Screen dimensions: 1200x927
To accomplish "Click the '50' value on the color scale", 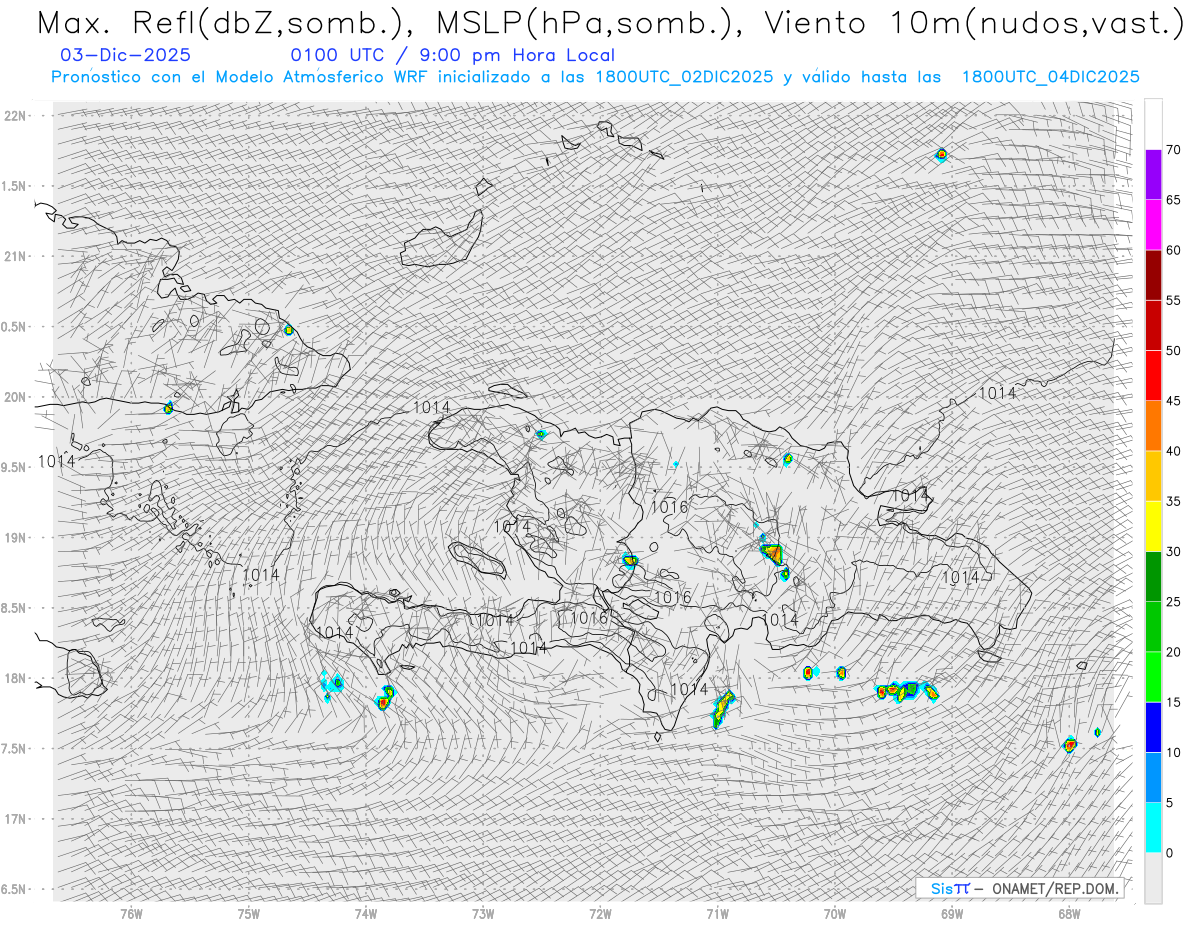I will coord(1173,351).
